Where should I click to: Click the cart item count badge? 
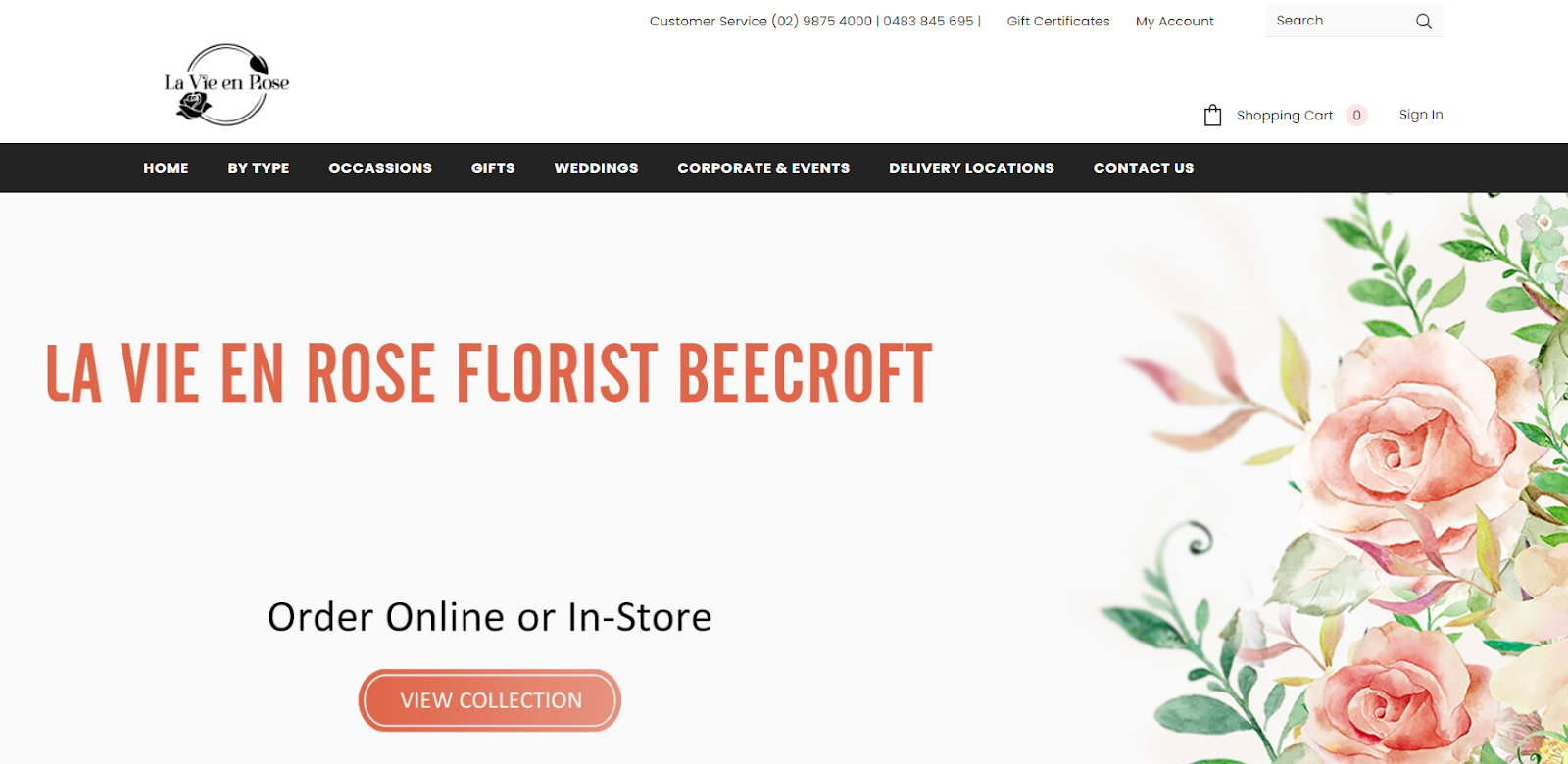click(x=1356, y=116)
